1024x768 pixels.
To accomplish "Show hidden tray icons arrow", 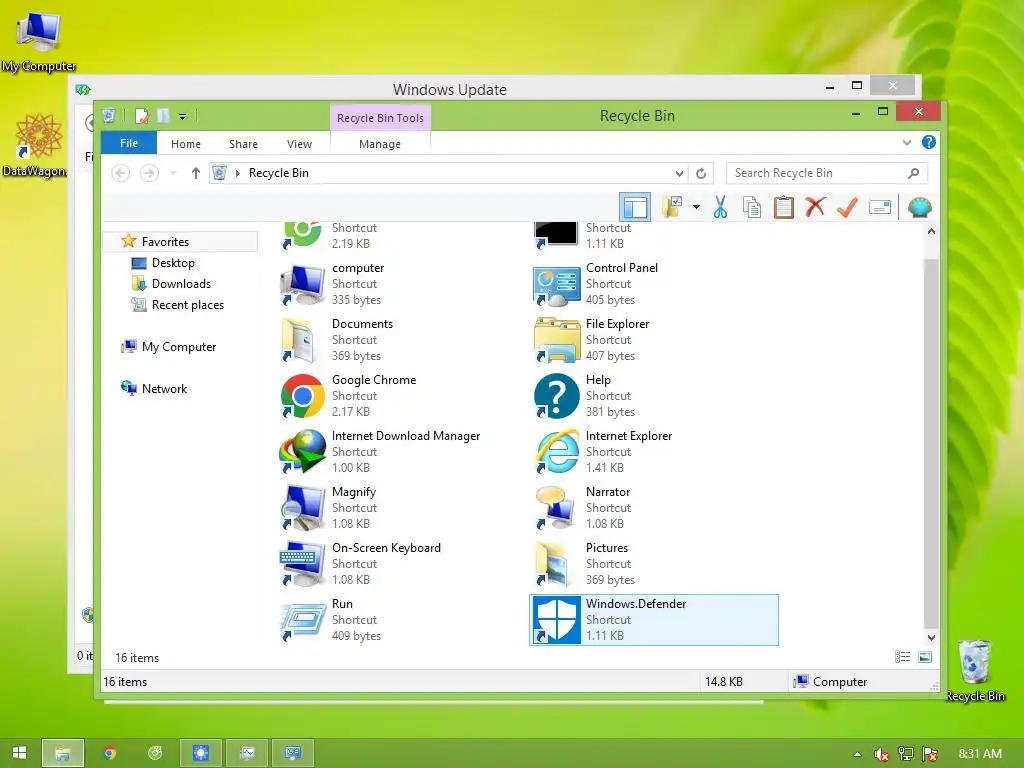I will click(x=857, y=754).
